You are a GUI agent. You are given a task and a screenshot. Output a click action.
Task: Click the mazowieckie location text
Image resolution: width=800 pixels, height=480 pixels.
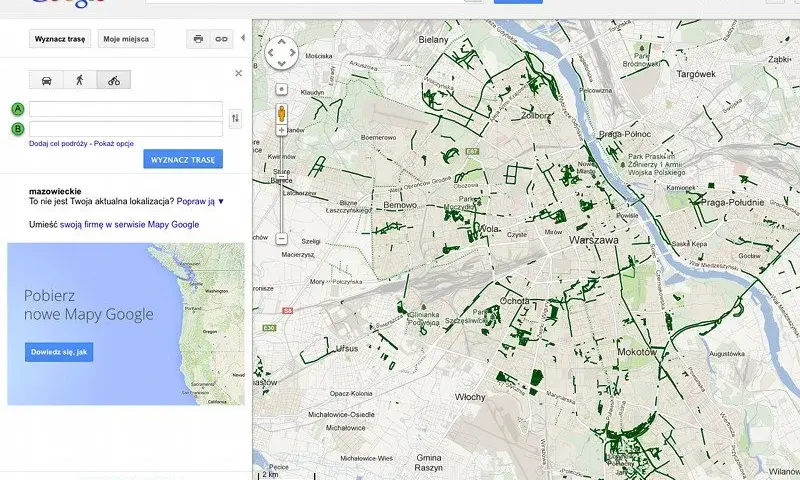click(x=55, y=191)
